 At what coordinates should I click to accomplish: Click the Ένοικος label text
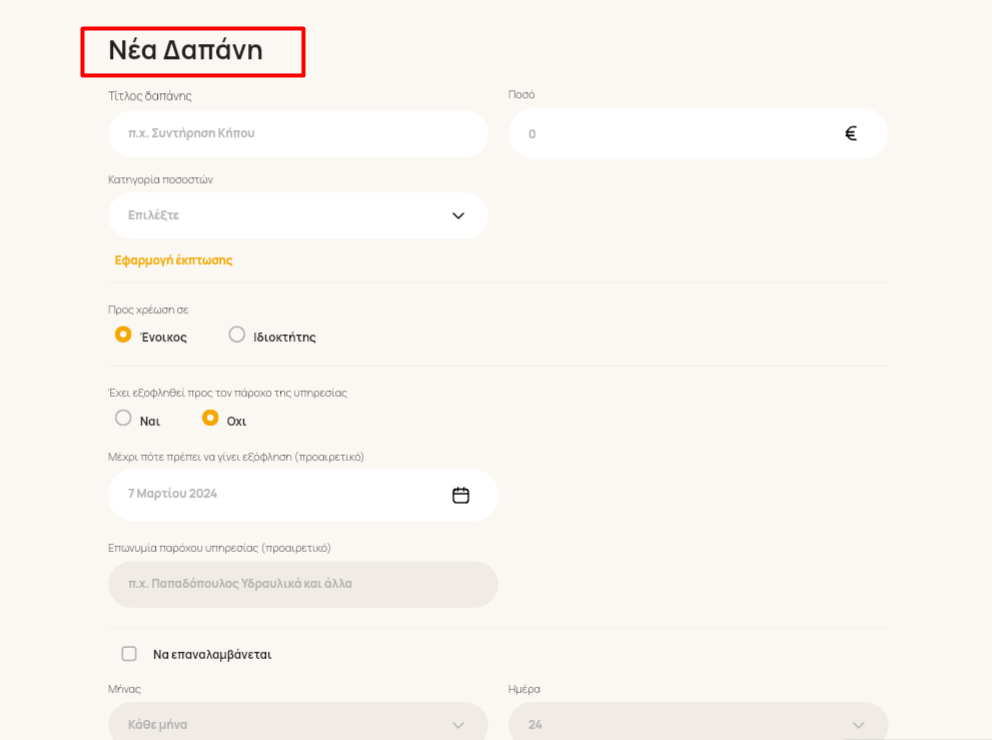coord(163,337)
